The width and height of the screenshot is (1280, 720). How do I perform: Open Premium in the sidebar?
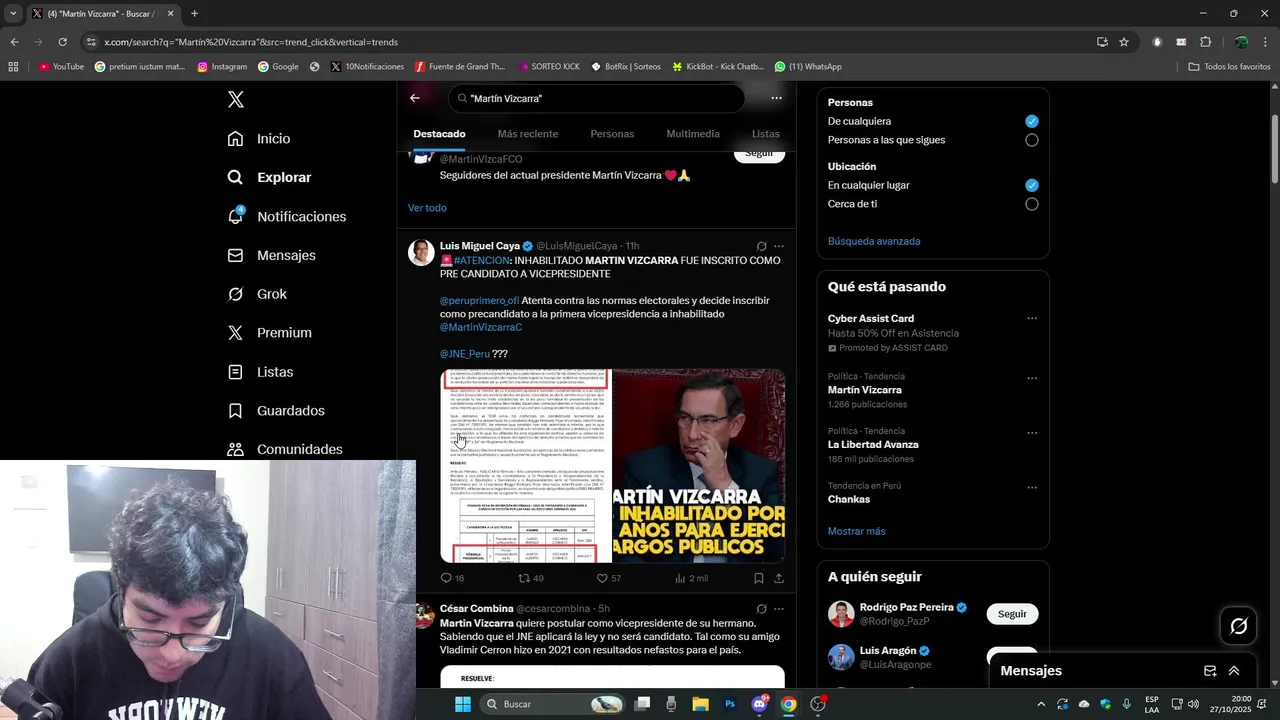[x=269, y=333]
